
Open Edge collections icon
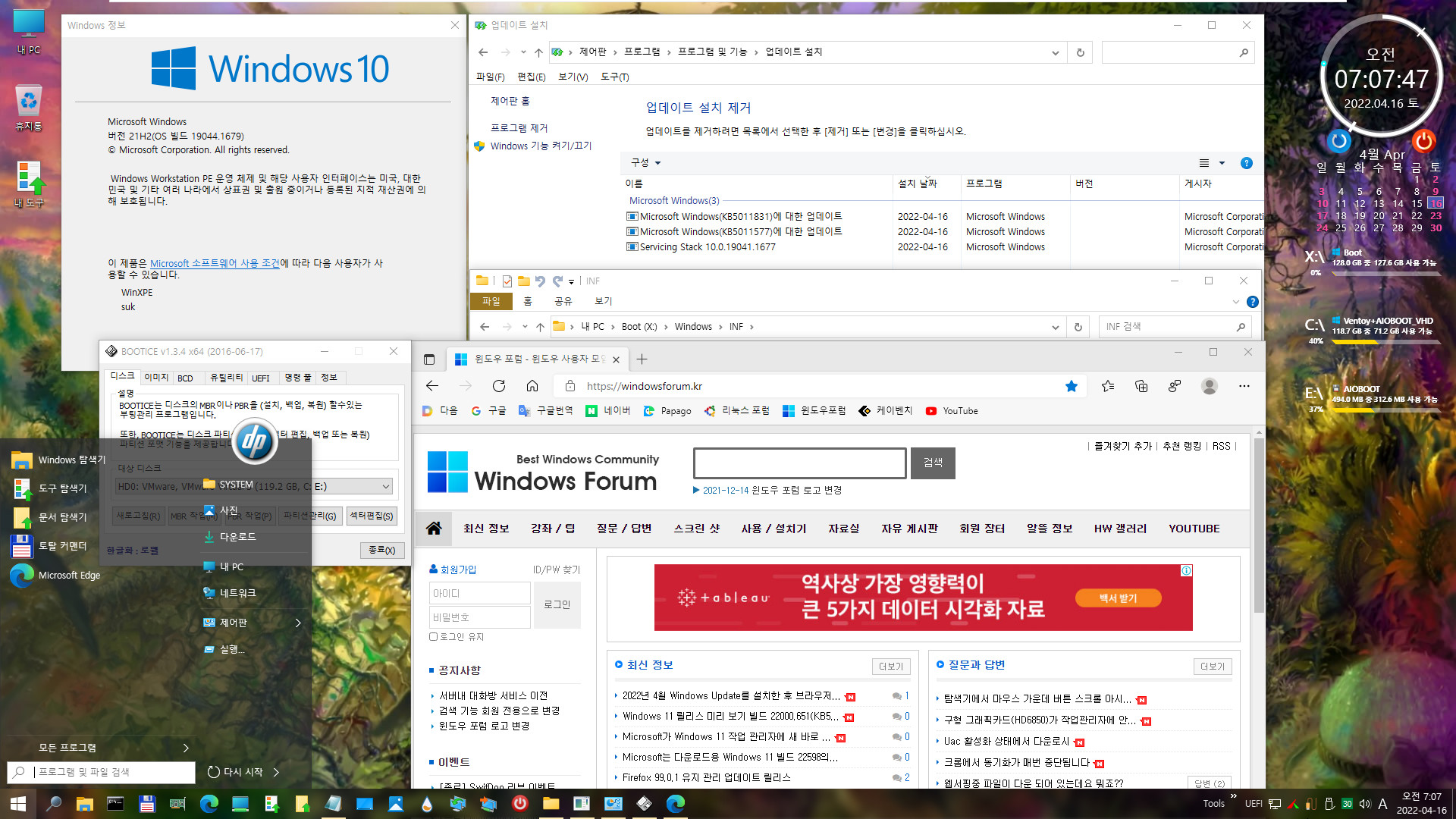[1141, 386]
